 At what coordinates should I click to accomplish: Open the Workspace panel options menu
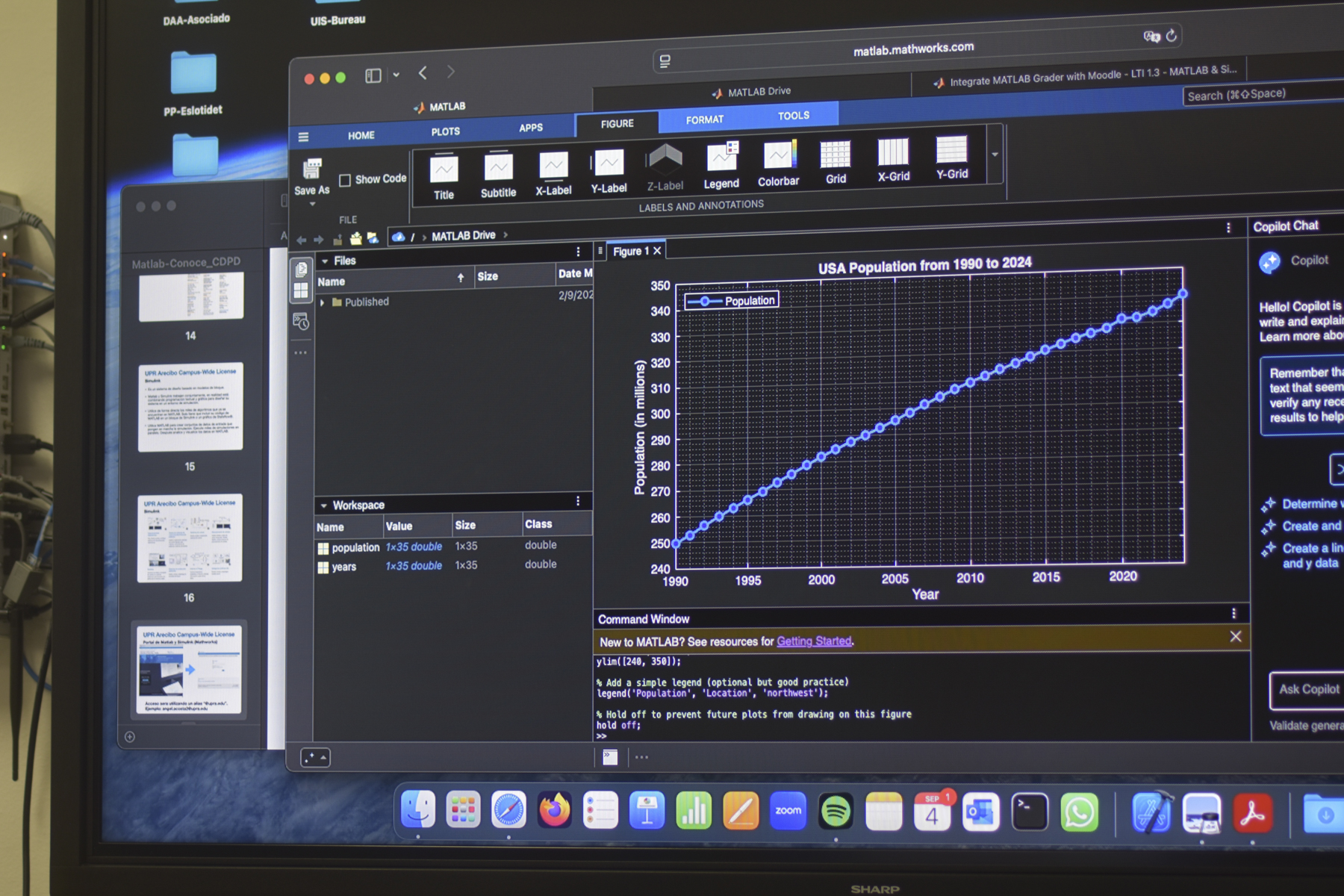point(578,501)
